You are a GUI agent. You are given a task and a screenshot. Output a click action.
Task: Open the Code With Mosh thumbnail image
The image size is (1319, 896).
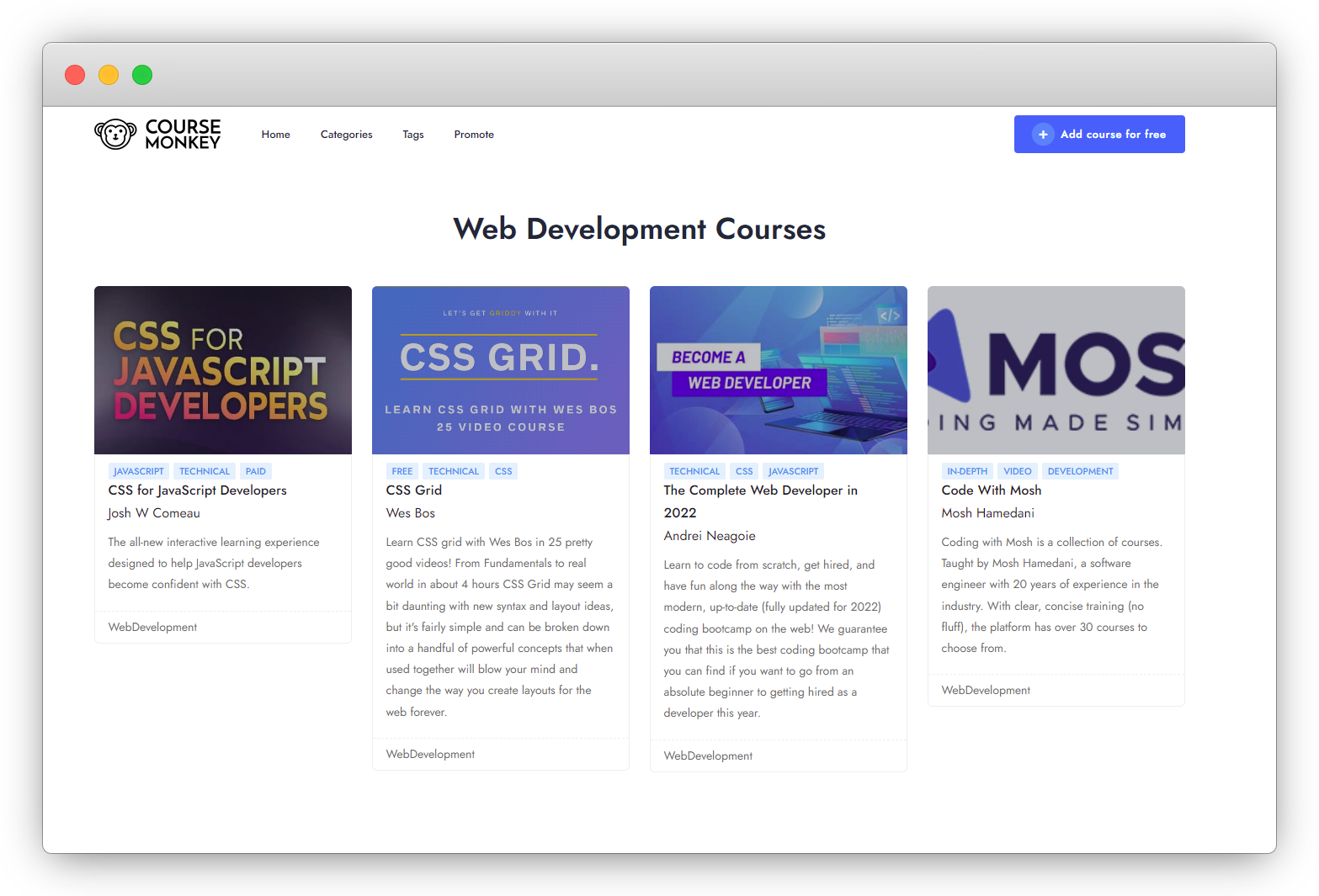tap(1056, 370)
